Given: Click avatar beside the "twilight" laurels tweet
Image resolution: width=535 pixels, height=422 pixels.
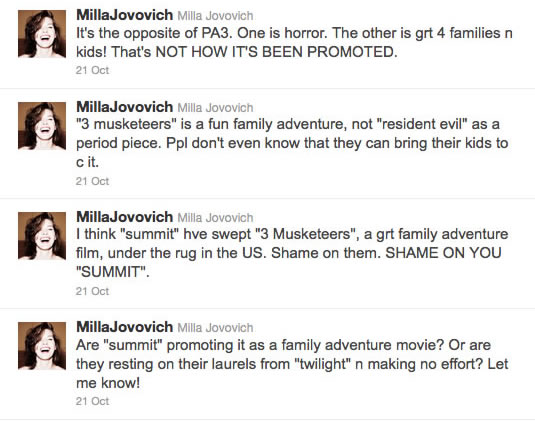Looking at the screenshot, I should pos(42,346).
